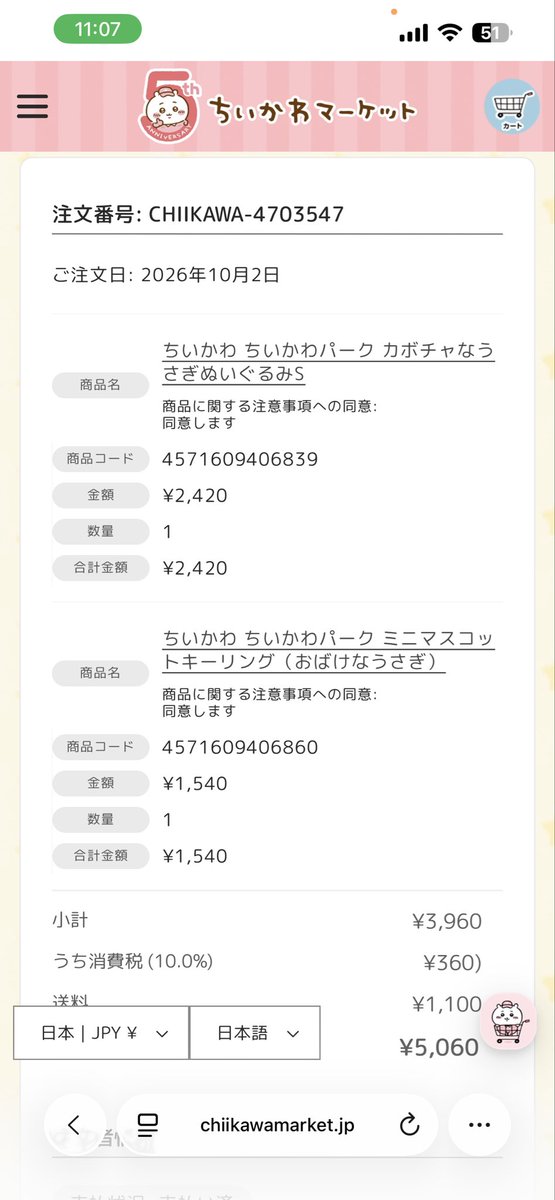Tap the chiikawamarket.jp address bar
Image resolution: width=555 pixels, height=1200 pixels.
coord(277,1124)
